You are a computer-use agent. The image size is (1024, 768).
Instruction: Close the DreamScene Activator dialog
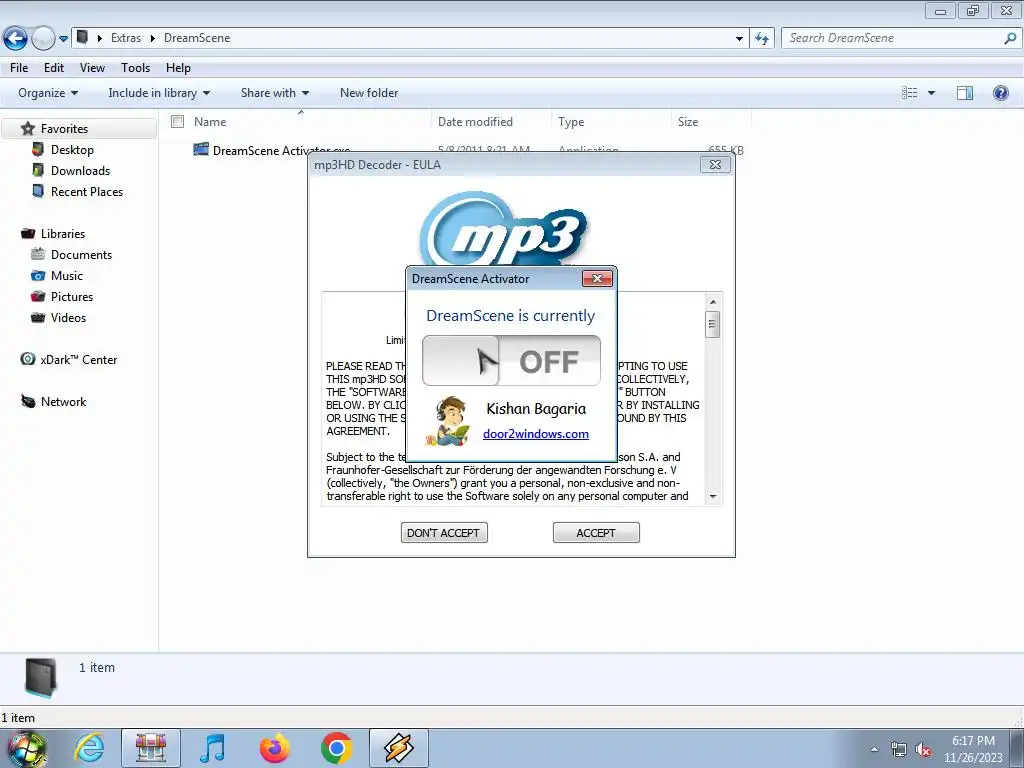coord(597,279)
